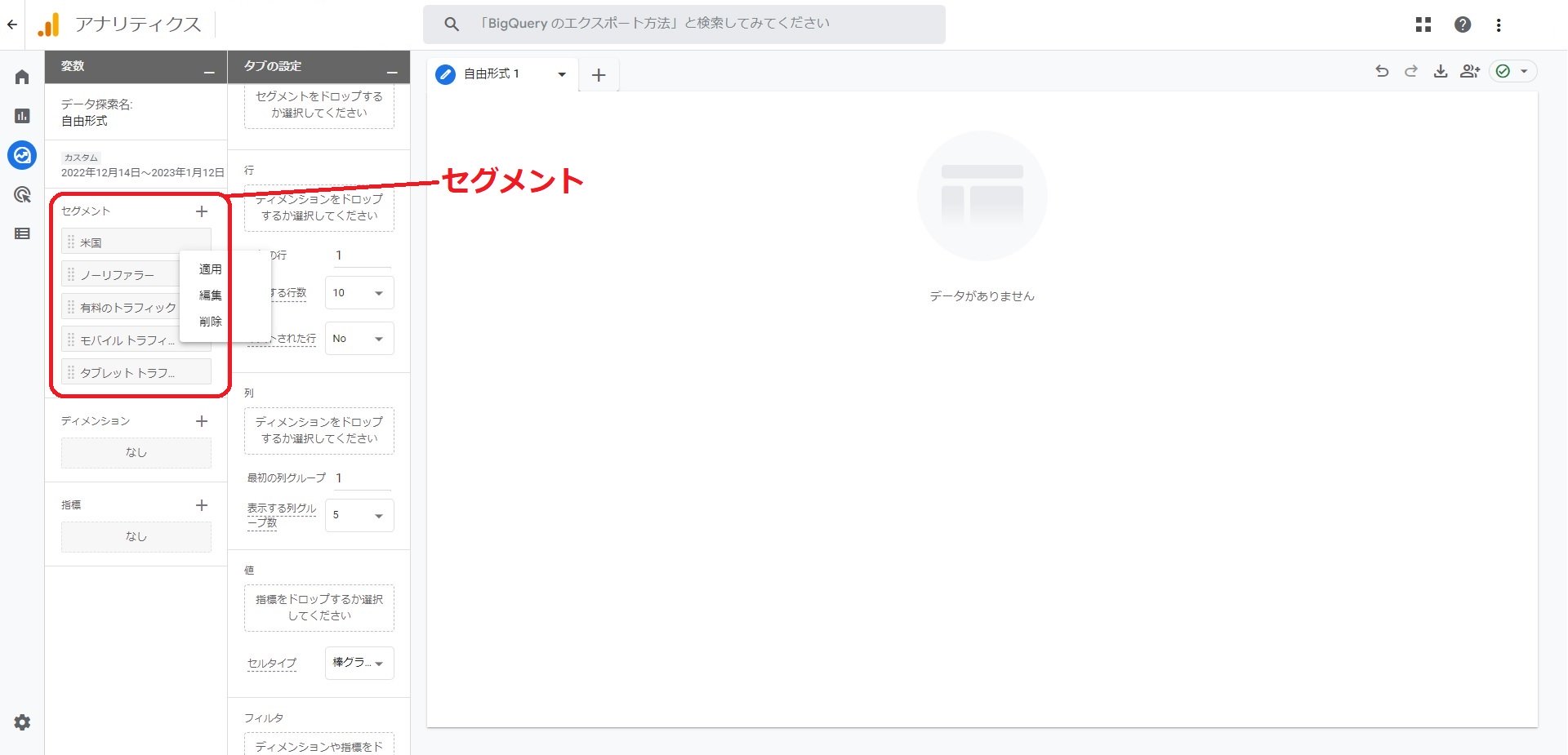Image resolution: width=1568 pixels, height=755 pixels.
Task: Click the タブレット トラフ… segment
Action: tap(136, 373)
